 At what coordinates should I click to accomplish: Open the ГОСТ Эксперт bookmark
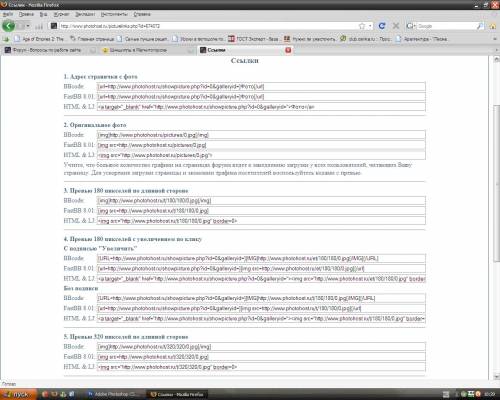tap(253, 39)
